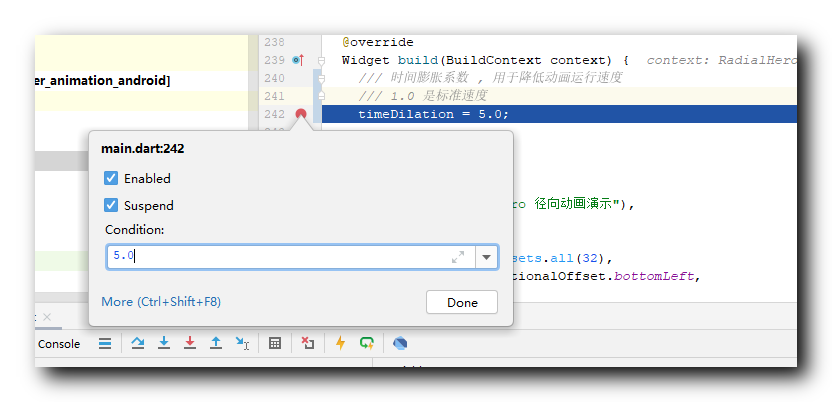Close the debug session tab
Viewport: 832px width, 402px height.
point(47,317)
